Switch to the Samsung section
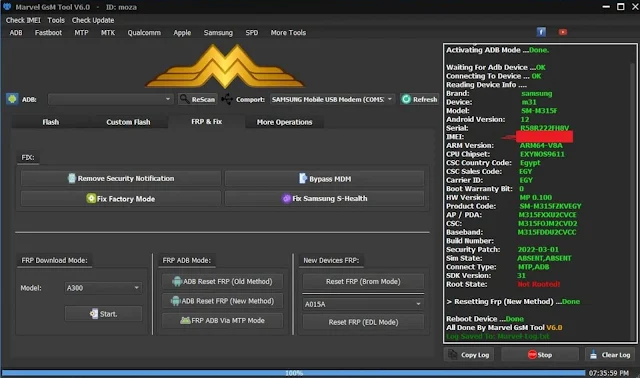640x378 pixels. click(x=218, y=33)
